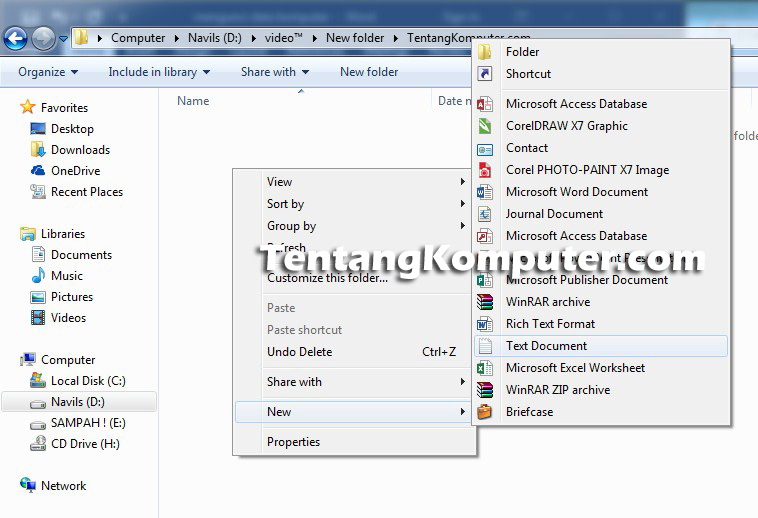Click second Microsoft Access Database icon
Viewport: 758px width, 518px height.
pos(485,236)
